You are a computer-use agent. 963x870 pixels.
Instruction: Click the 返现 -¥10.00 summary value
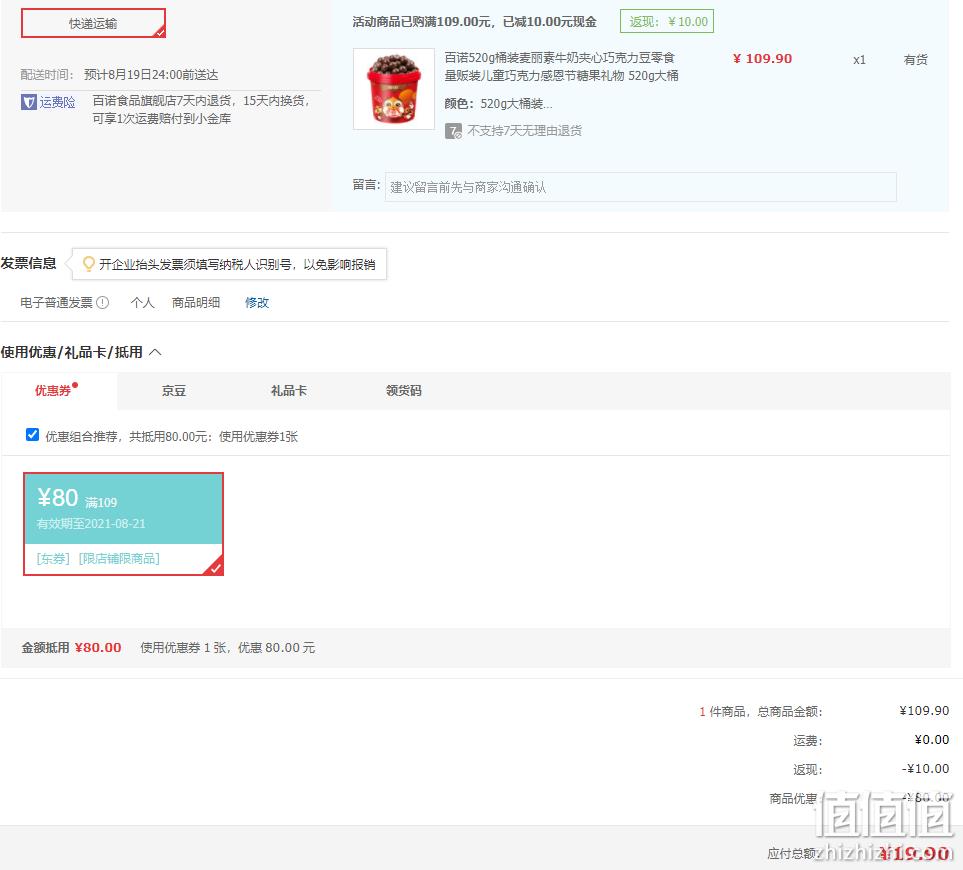(x=925, y=768)
